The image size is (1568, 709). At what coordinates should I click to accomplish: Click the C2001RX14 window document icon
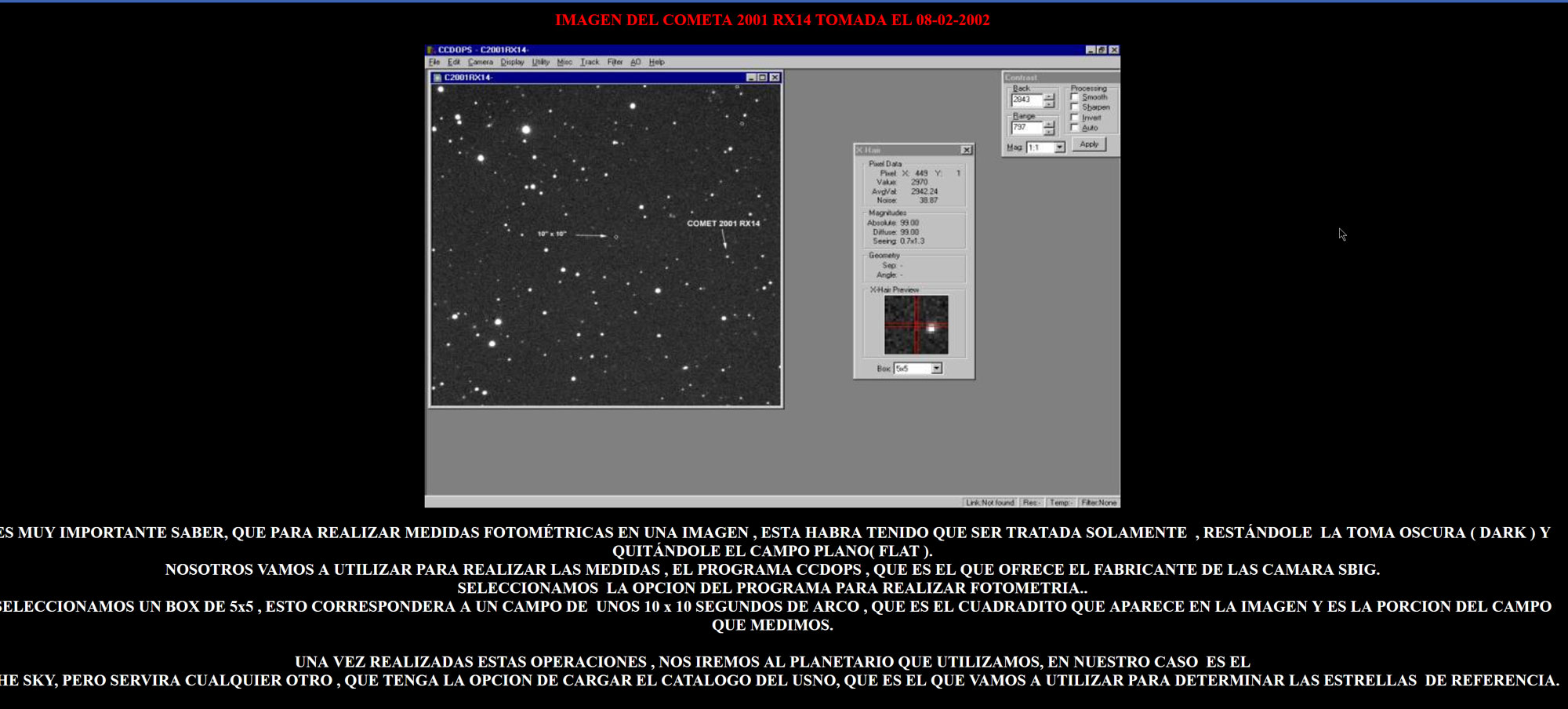point(437,78)
